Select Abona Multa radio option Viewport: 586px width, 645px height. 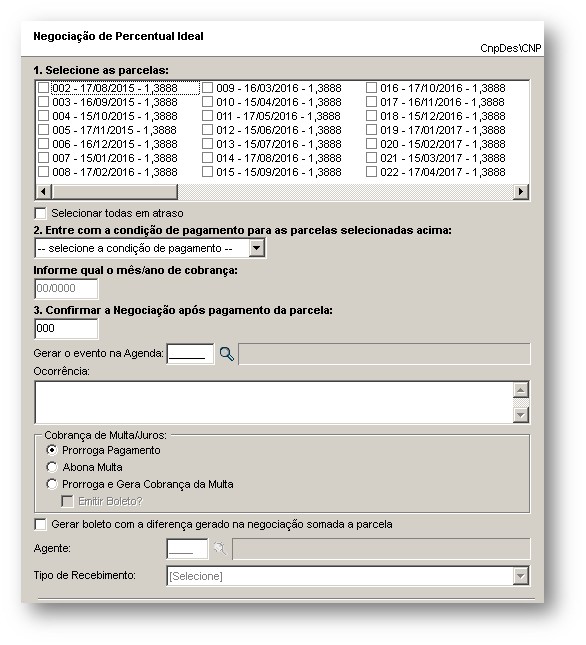point(52,467)
